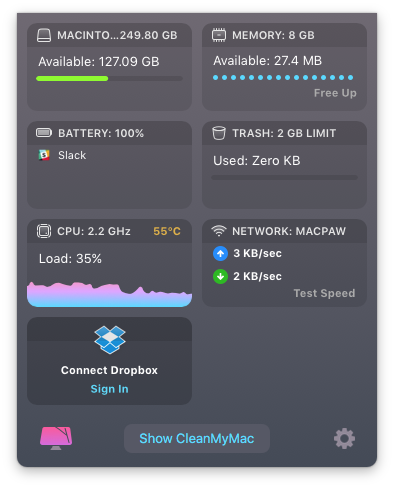This screenshot has height=488, width=394.
Task: Click the Slack app icon
Action: click(x=44, y=155)
